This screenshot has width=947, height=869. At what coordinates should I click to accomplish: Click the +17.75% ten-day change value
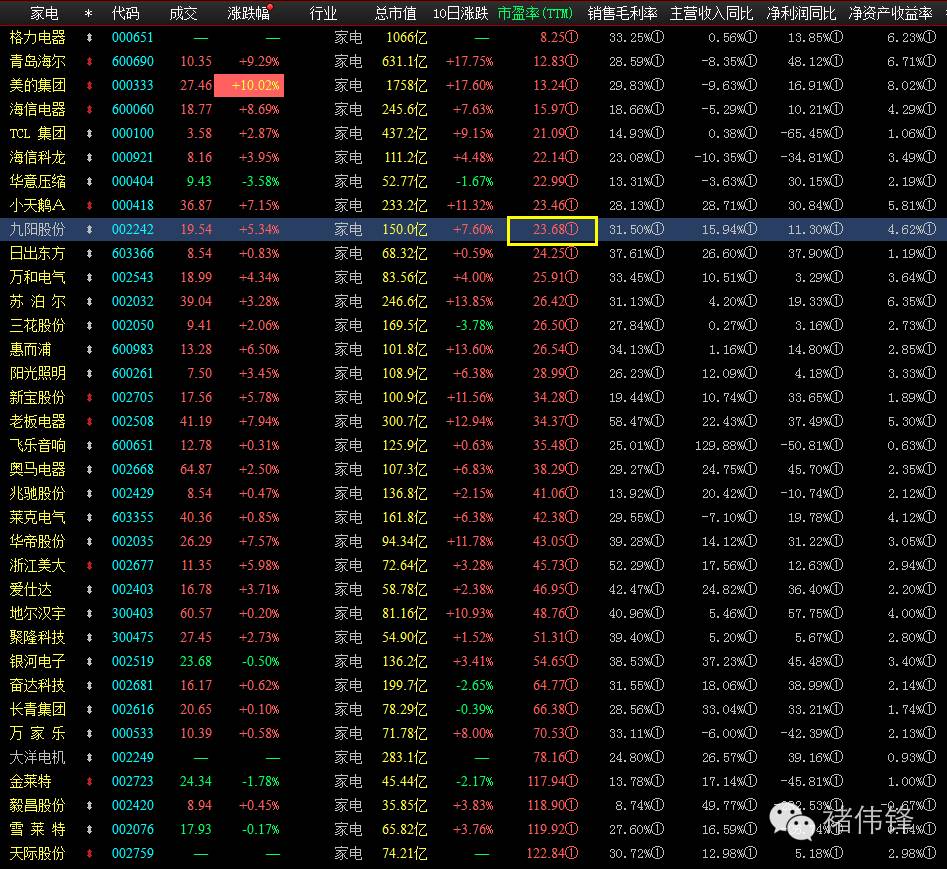(469, 62)
